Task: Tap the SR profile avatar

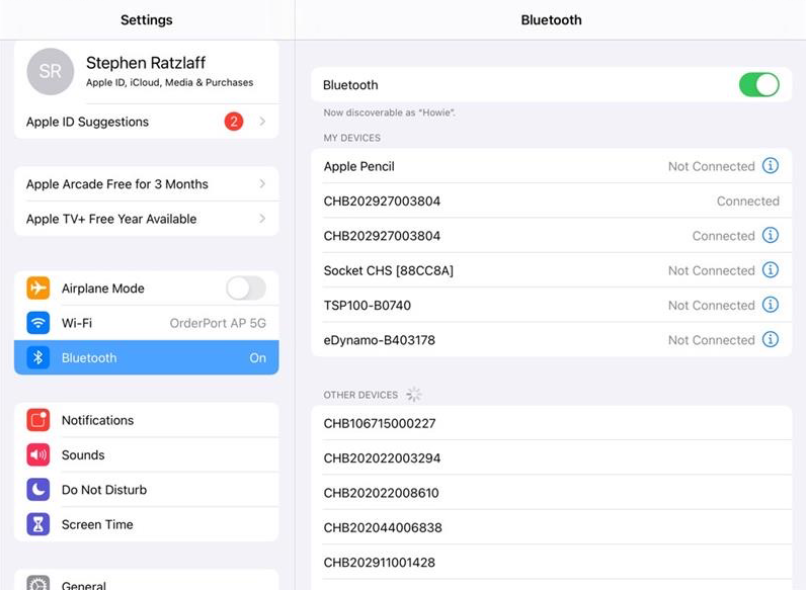Action: tap(50, 71)
